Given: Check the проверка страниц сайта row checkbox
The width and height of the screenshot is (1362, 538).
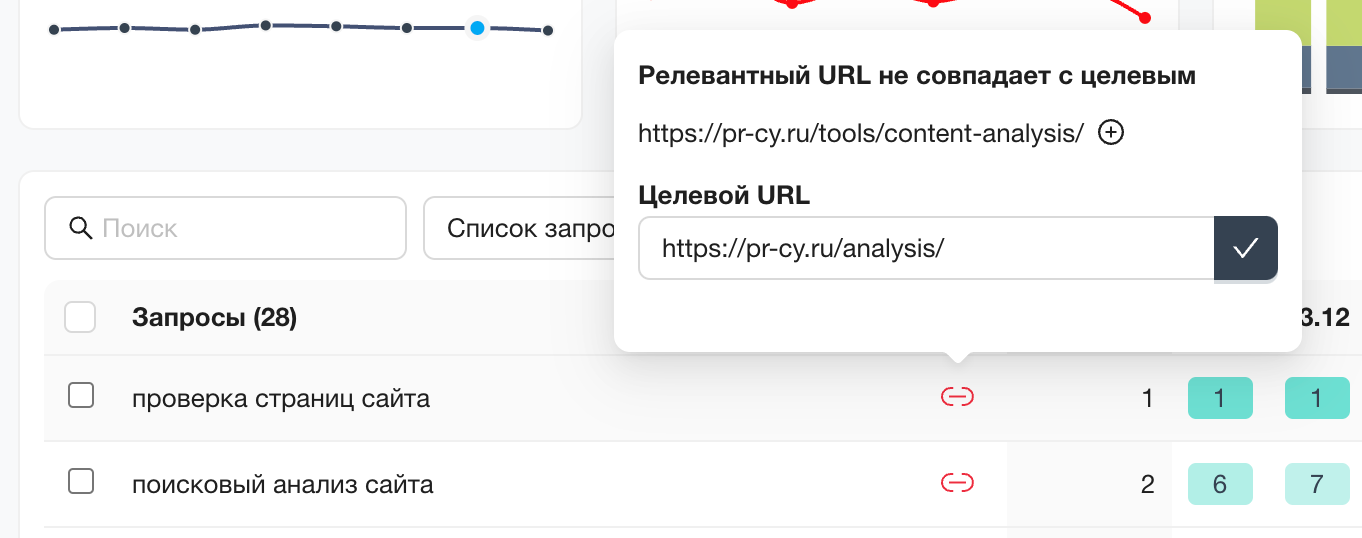Looking at the screenshot, I should coord(81,396).
